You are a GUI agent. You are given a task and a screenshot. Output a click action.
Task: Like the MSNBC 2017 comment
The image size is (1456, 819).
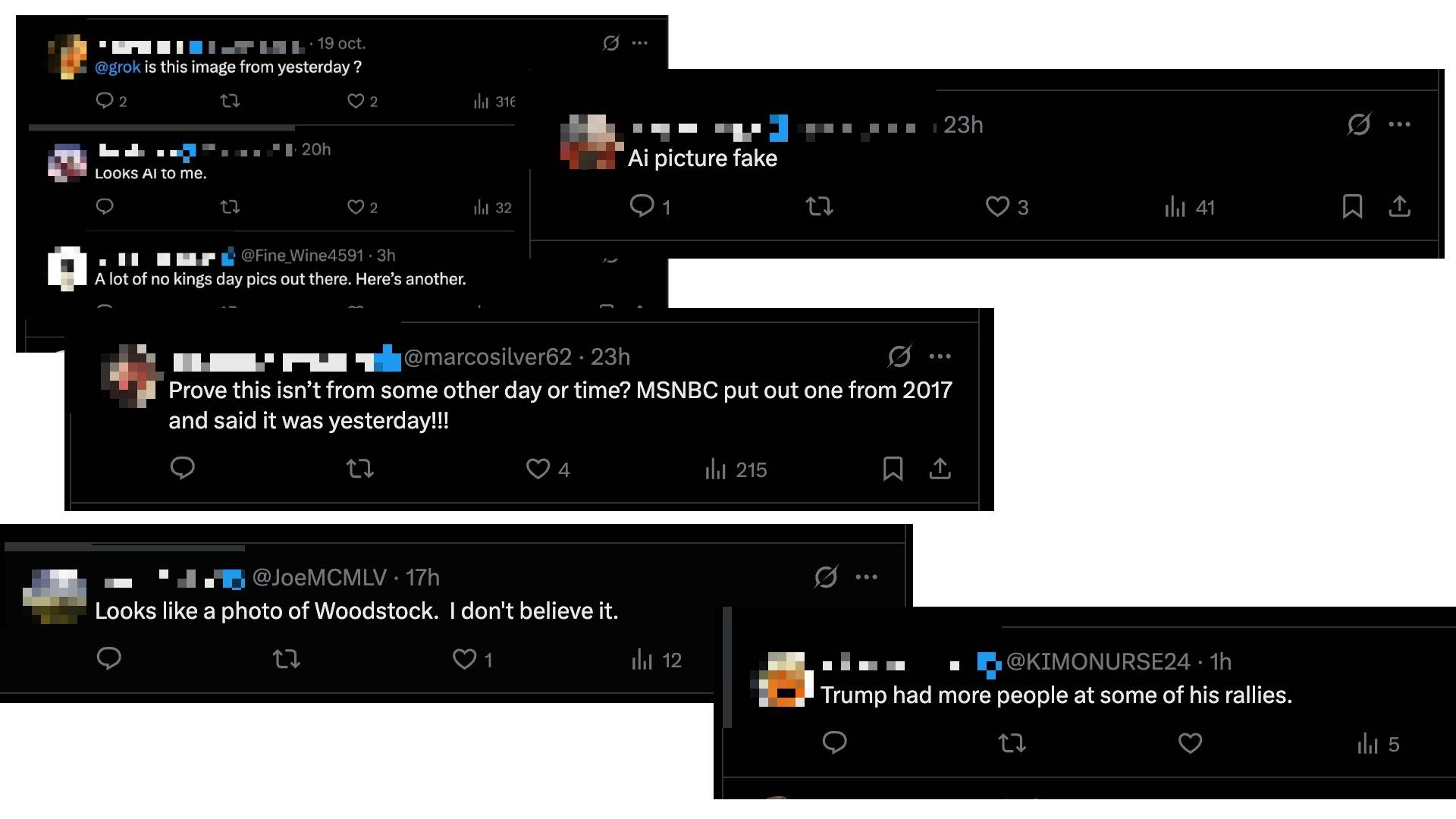tap(538, 469)
